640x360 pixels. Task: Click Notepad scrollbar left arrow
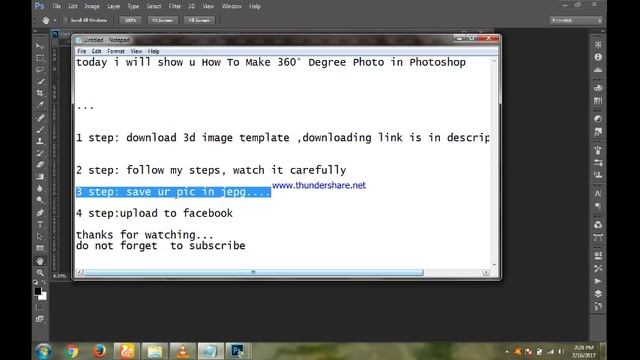coord(80,272)
